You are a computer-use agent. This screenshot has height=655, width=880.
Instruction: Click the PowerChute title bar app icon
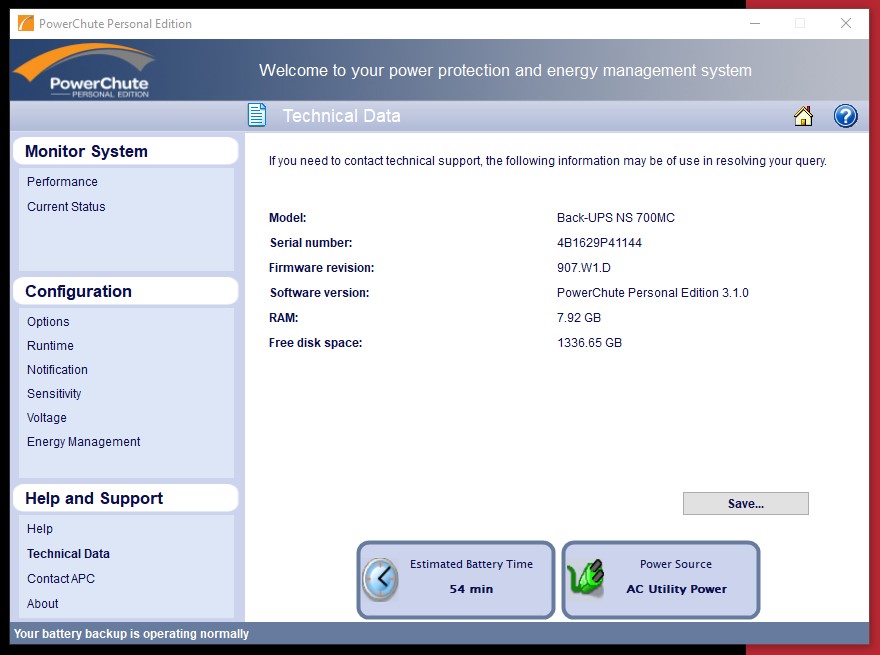tap(25, 23)
